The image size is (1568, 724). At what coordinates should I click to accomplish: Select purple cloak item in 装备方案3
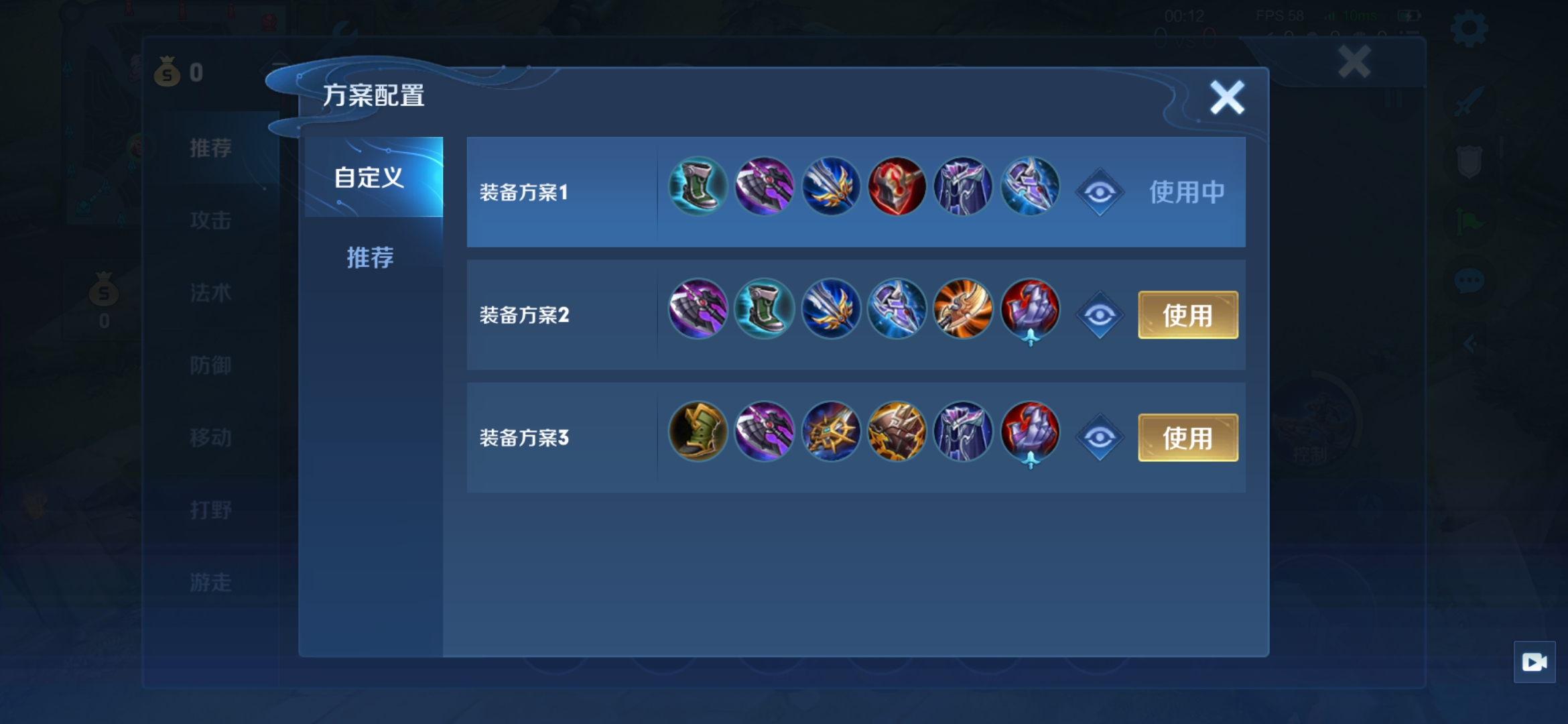(x=964, y=432)
